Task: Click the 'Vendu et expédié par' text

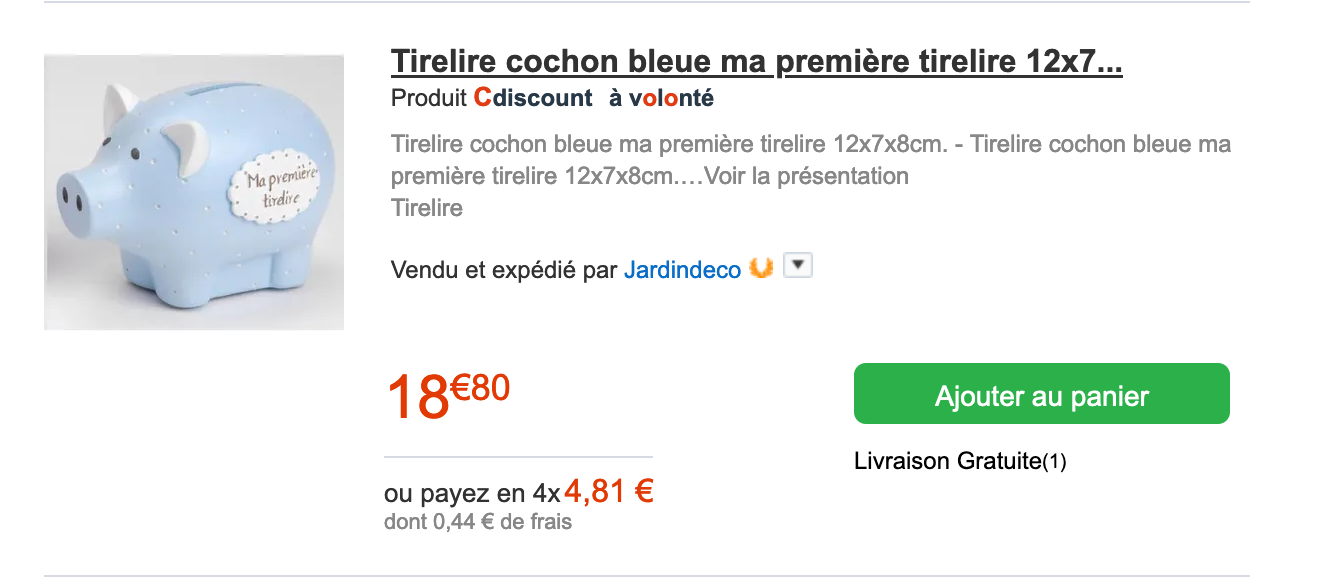Action: click(504, 270)
